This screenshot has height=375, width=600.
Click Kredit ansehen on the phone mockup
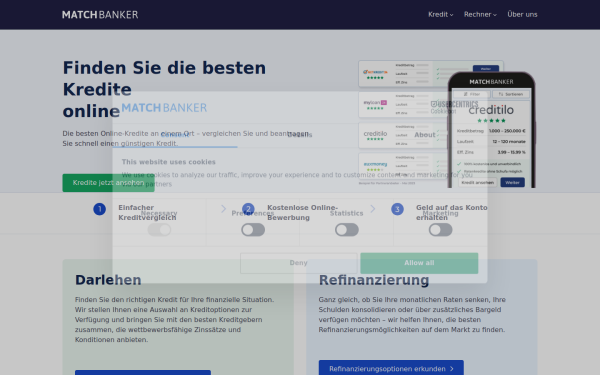click(478, 183)
